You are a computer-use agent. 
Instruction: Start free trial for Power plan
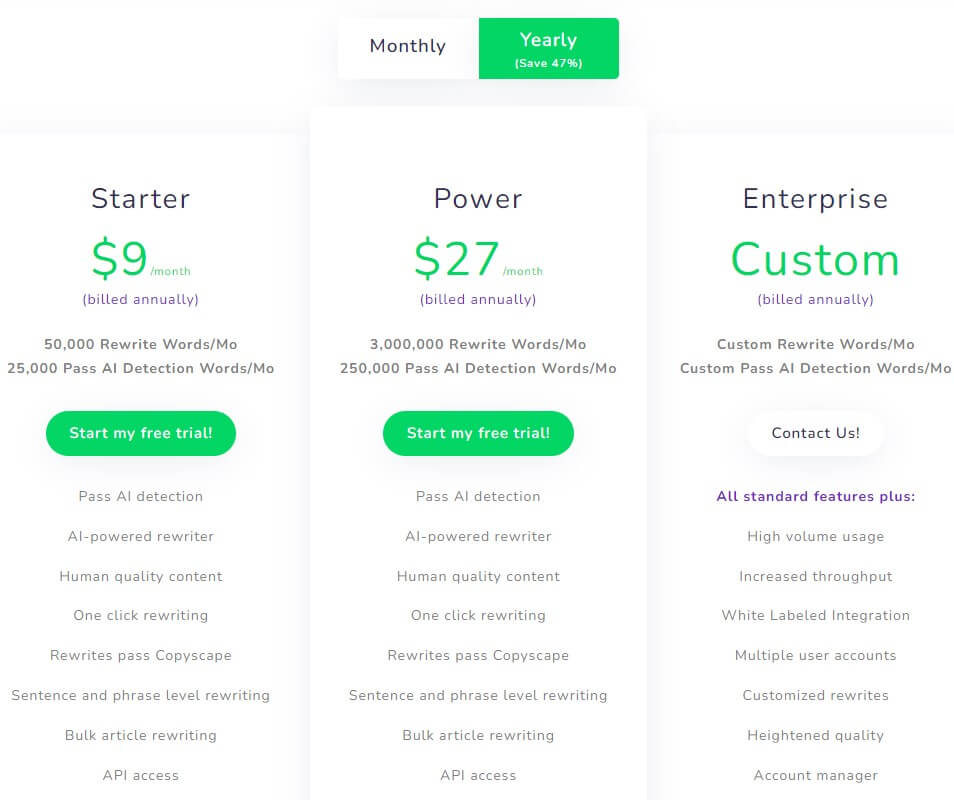click(478, 433)
